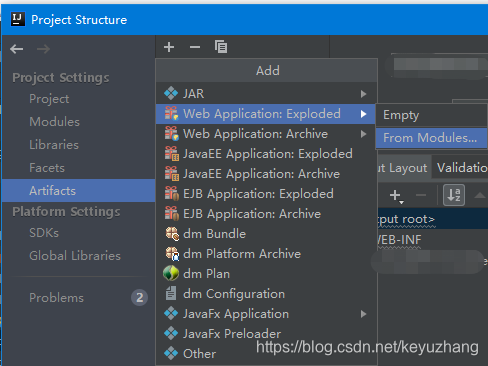
Task: Select Web Application: Exploded menu entry
Action: point(266,114)
